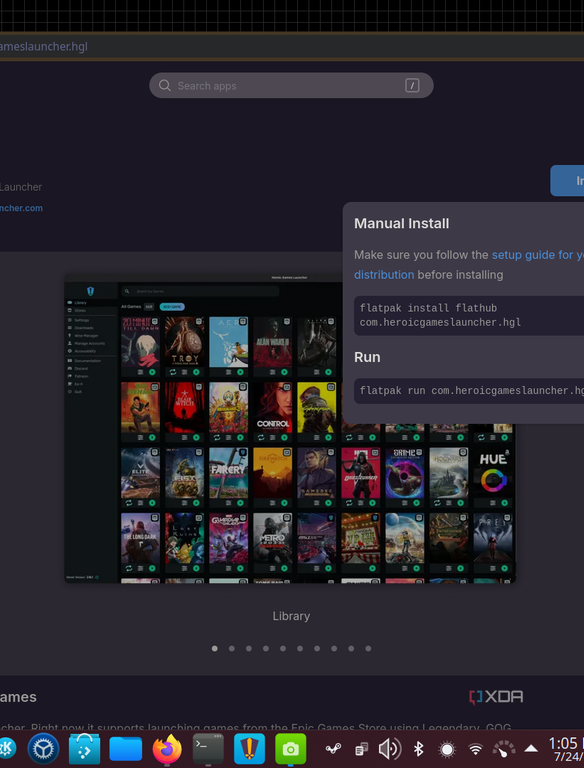Open the heroicgameslauncher.com website link
Image resolution: width=584 pixels, height=768 pixels.
[x=21, y=208]
